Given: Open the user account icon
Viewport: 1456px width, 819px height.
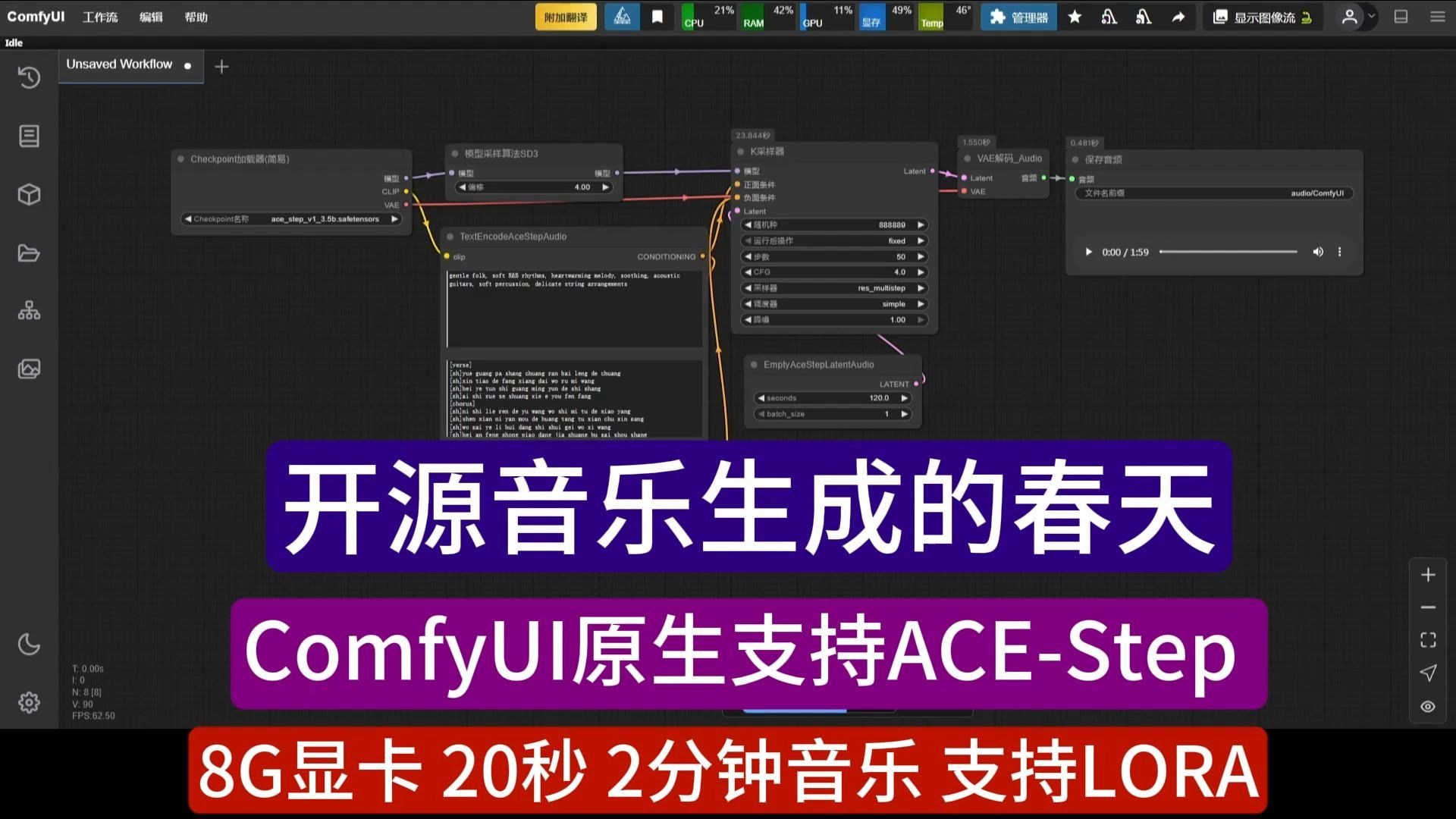Looking at the screenshot, I should tap(1349, 17).
